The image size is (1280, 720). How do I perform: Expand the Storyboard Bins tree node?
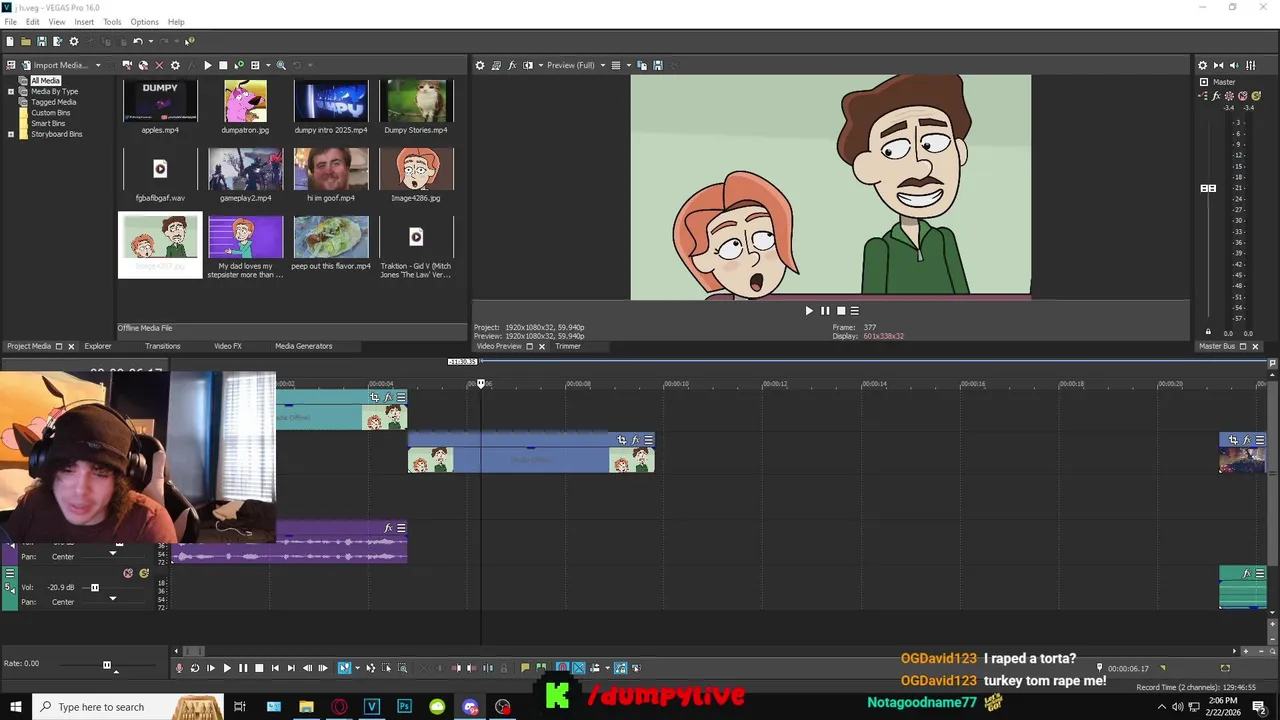point(11,134)
